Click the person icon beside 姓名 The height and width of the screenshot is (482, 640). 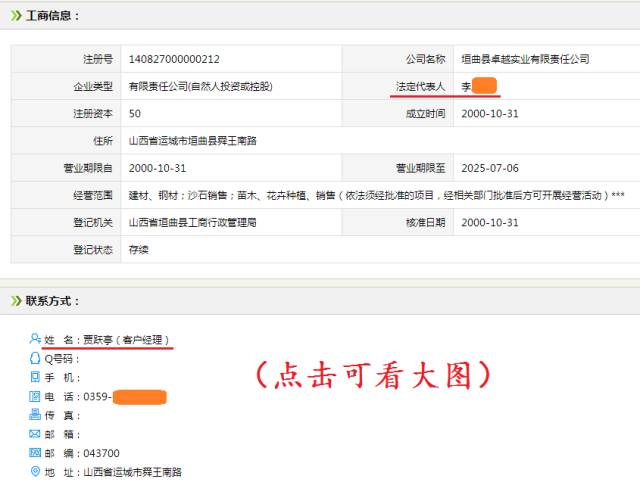[36, 340]
